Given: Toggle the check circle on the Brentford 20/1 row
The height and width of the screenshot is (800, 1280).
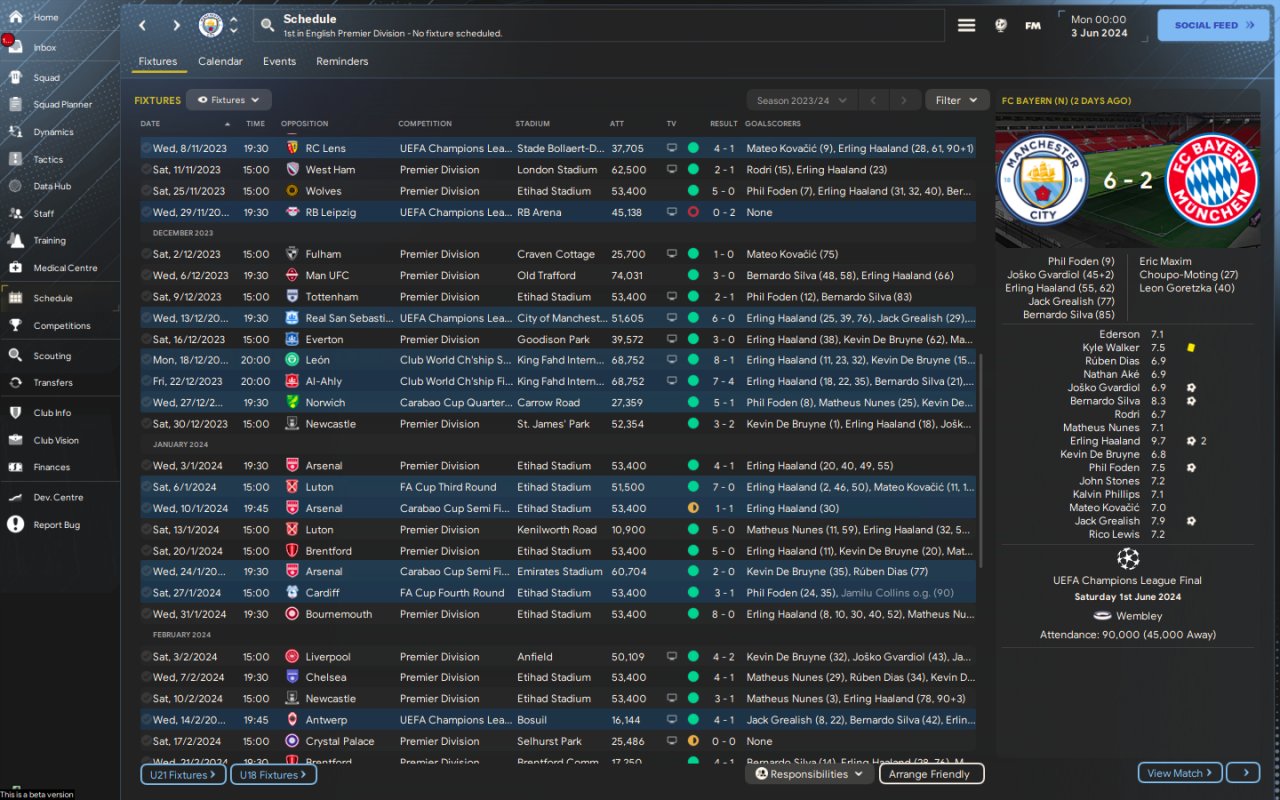Looking at the screenshot, I should click(146, 551).
